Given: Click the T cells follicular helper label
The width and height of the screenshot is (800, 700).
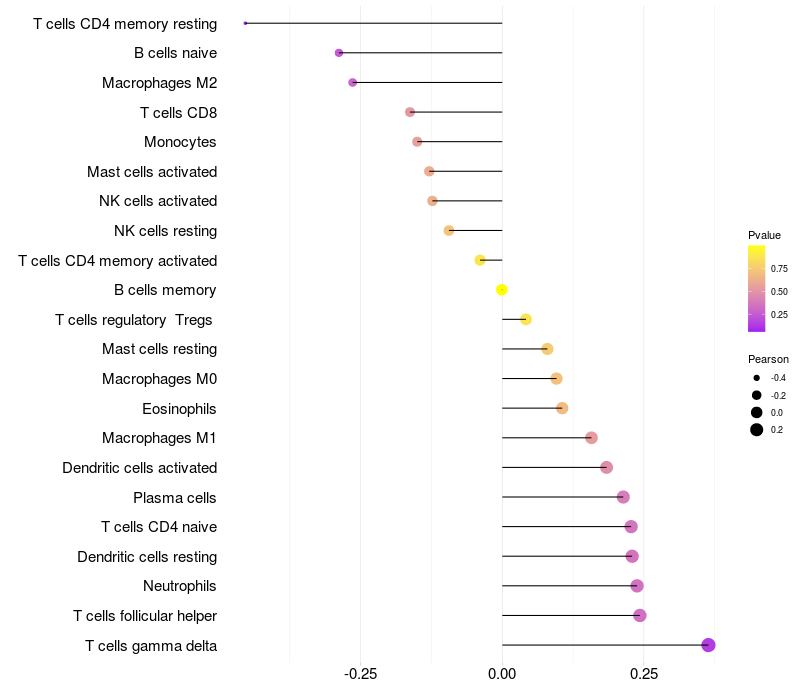Looking at the screenshot, I should (x=145, y=615).
